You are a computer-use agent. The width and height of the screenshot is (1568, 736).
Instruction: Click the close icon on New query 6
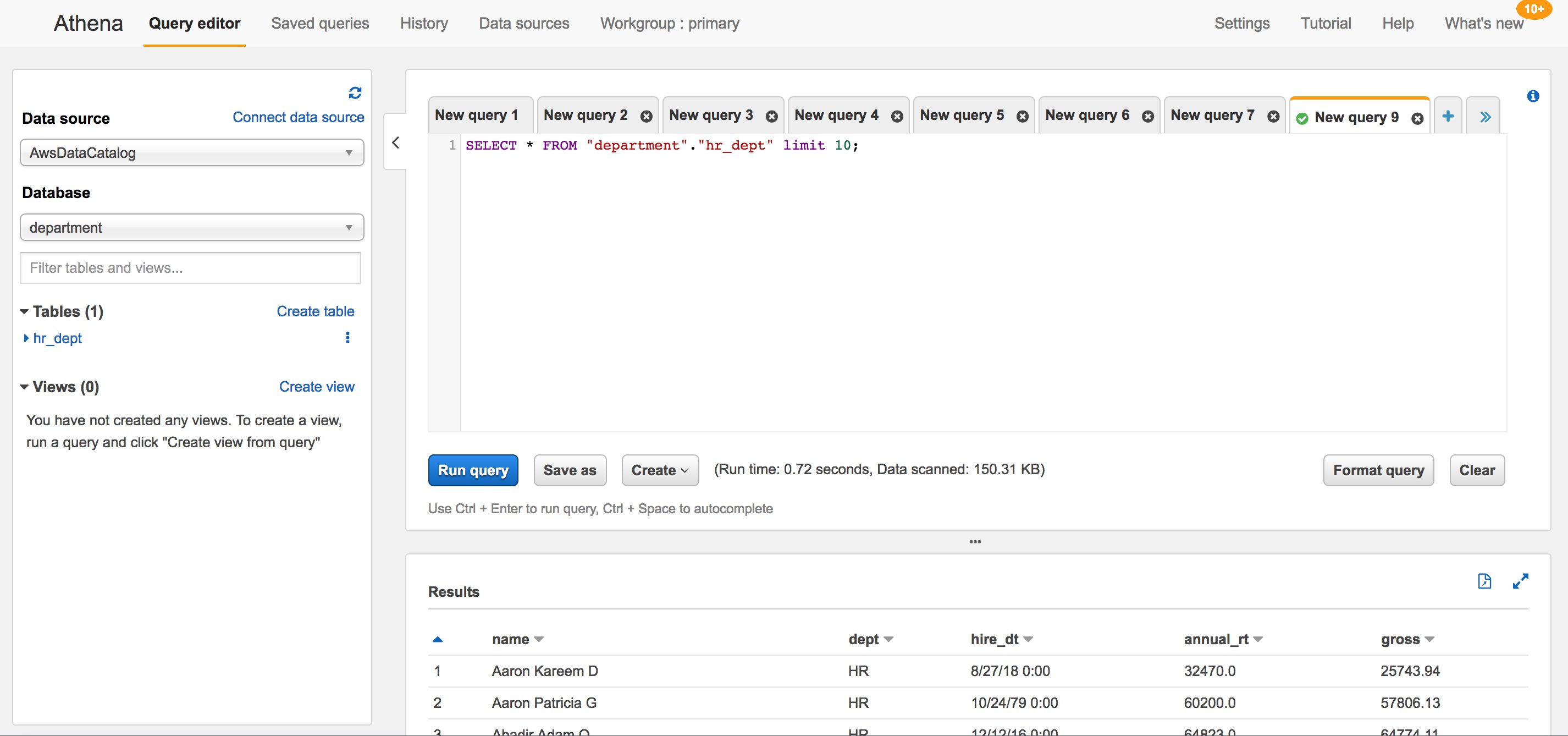(1148, 116)
